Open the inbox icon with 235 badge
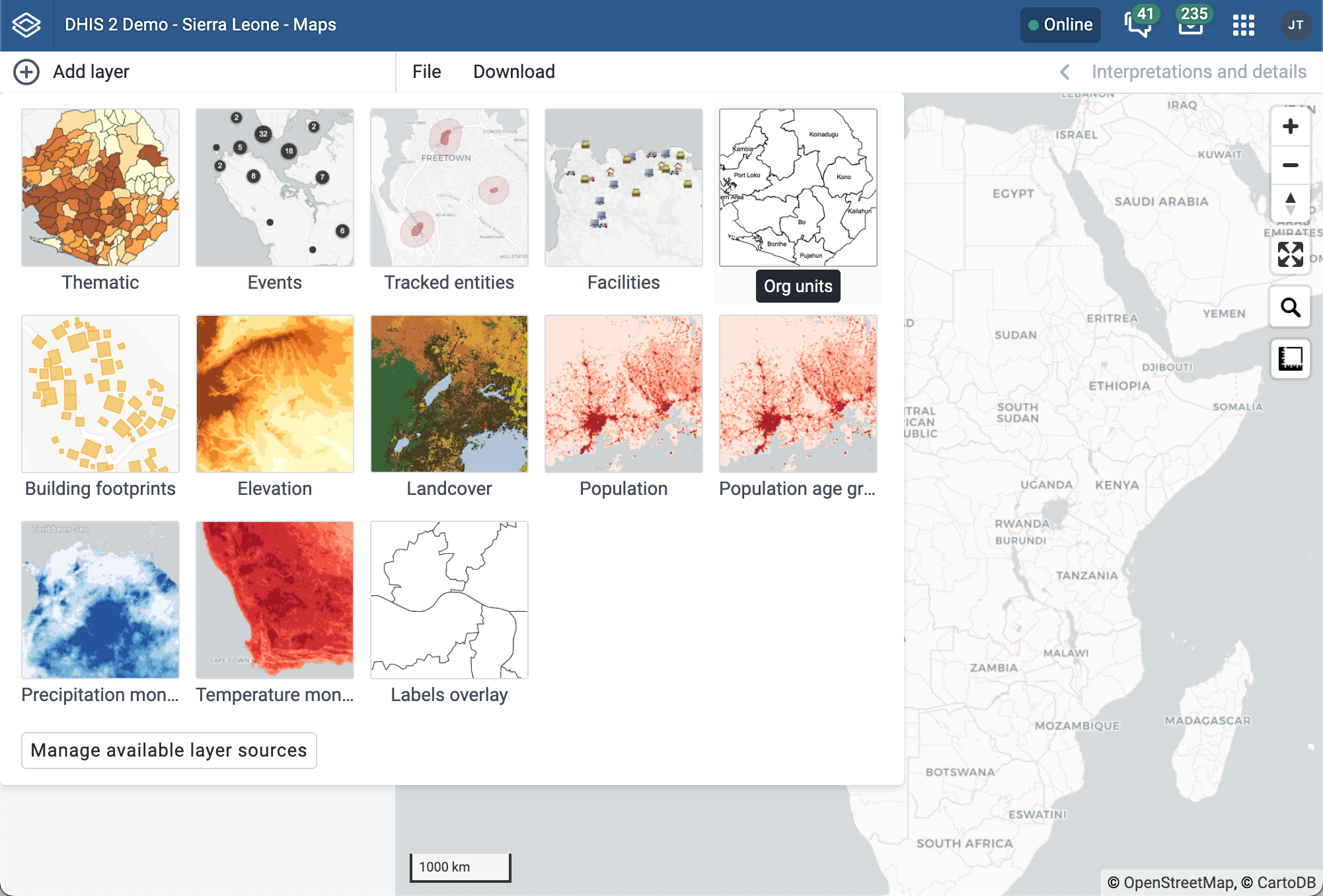 tap(1191, 25)
